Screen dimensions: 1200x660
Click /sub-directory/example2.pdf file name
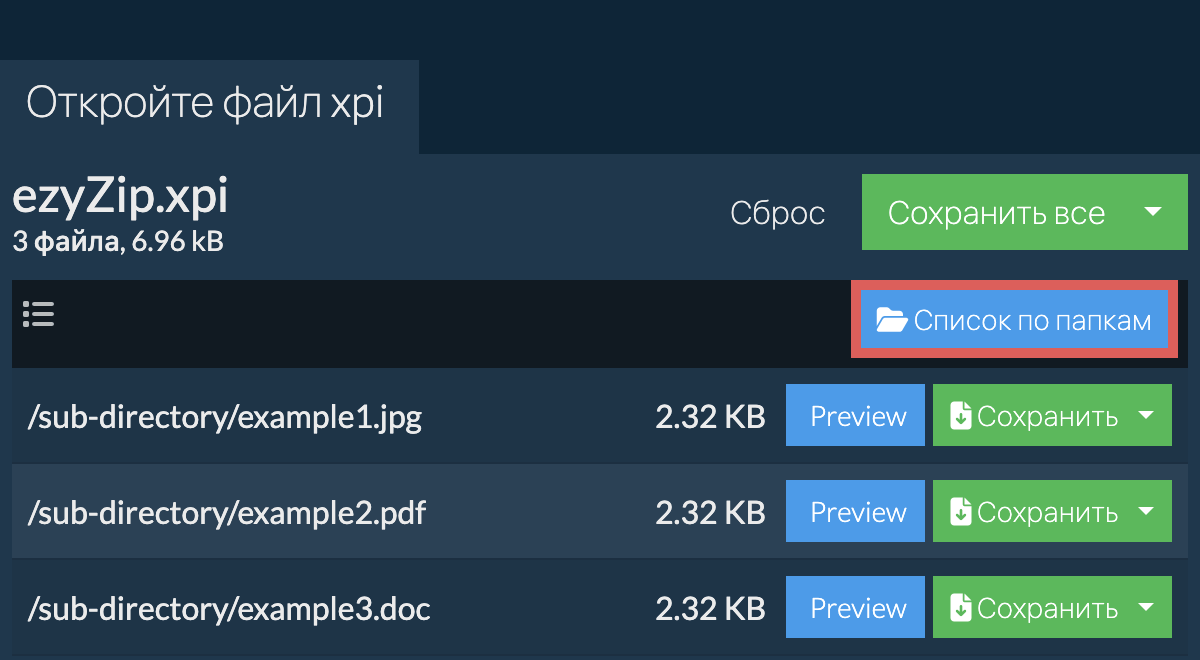click(227, 513)
